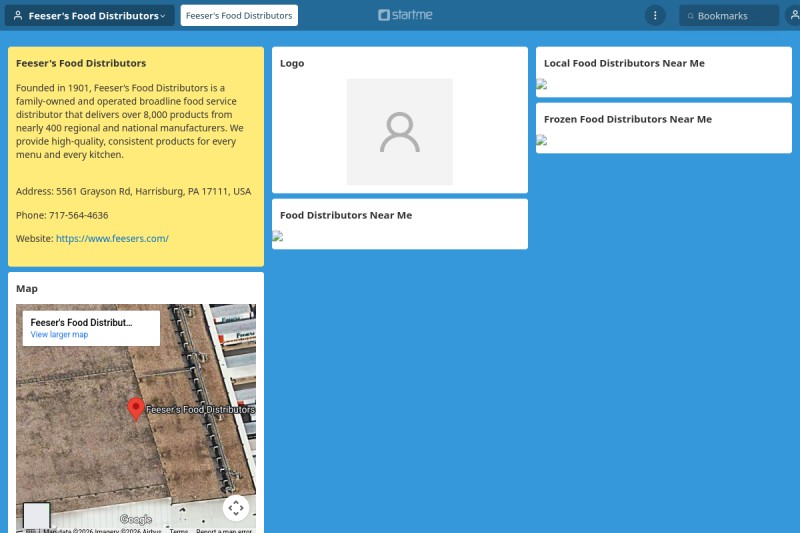Screen dimensions: 800x533
Task: Select the Feeser's Food Distributors page tab
Action: point(239,16)
